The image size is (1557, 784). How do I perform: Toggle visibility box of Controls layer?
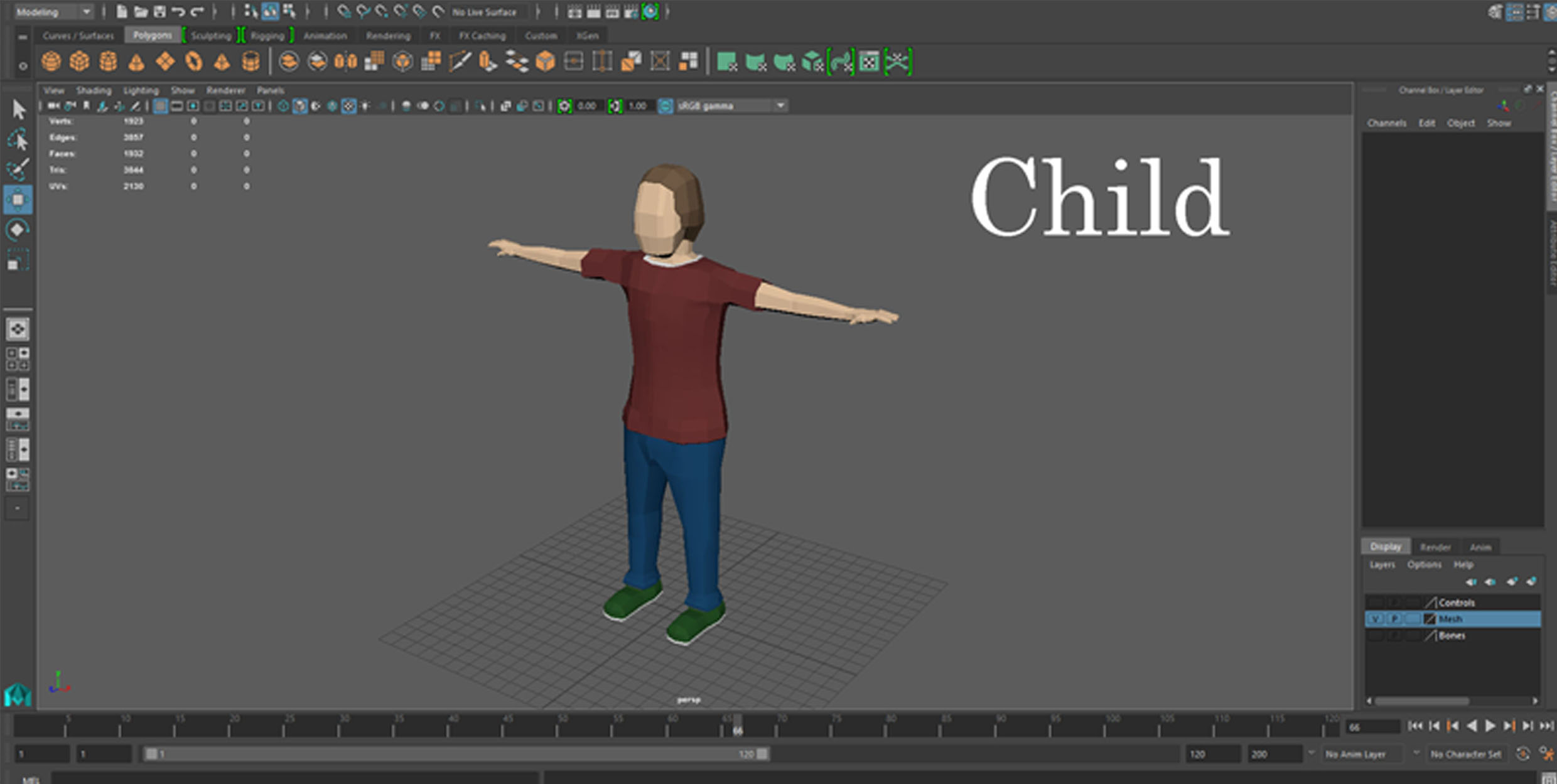(1375, 603)
